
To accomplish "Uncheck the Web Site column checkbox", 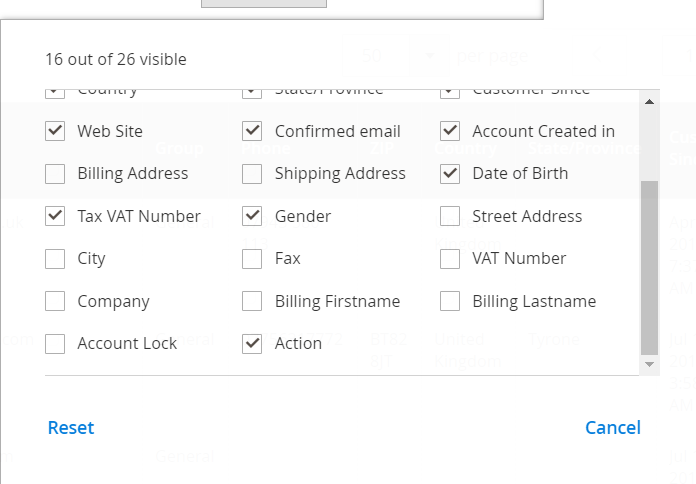I will 55,131.
